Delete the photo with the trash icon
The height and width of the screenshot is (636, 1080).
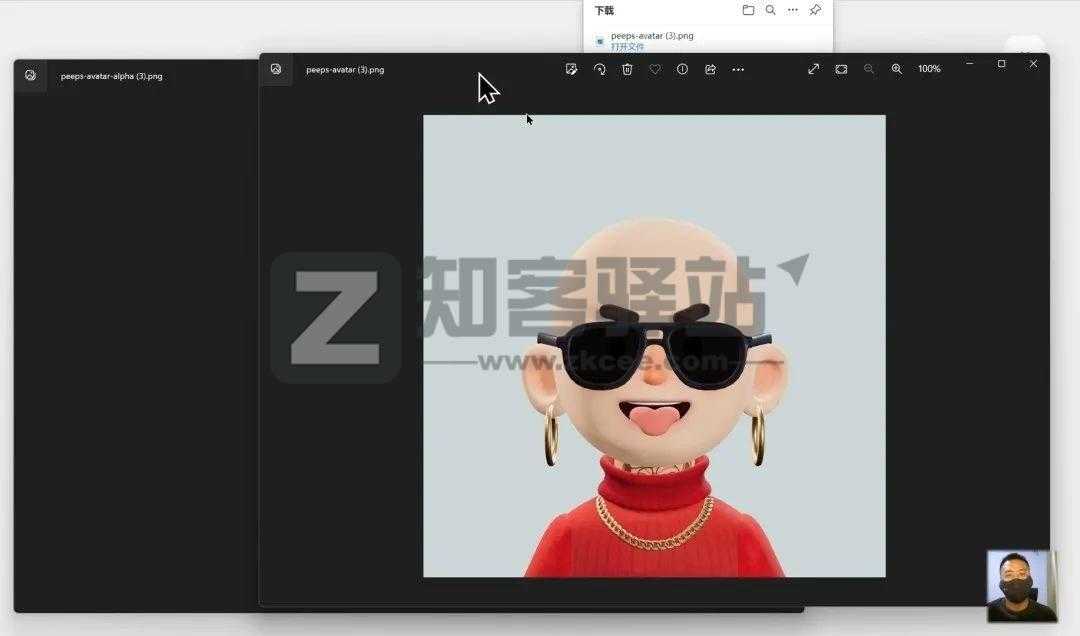627,69
